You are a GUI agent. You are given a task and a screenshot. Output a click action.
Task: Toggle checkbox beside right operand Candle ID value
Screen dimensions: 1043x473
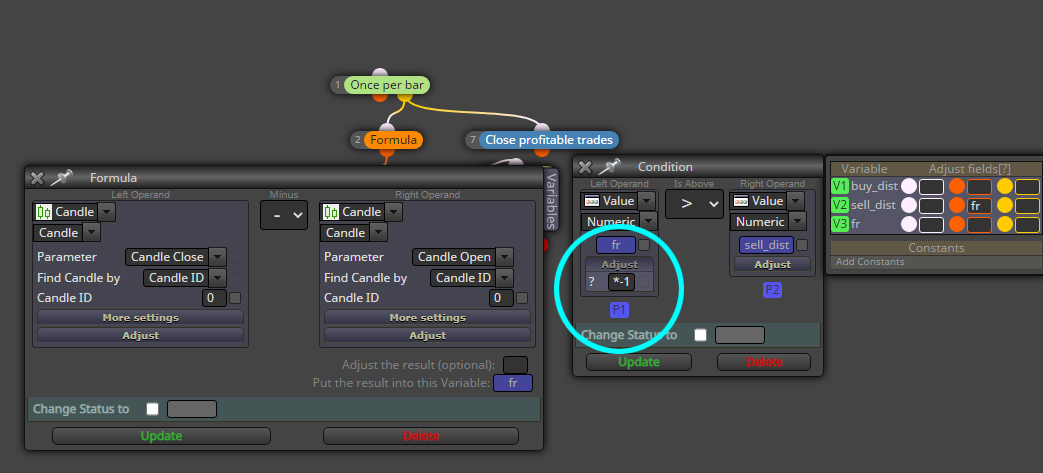(522, 298)
